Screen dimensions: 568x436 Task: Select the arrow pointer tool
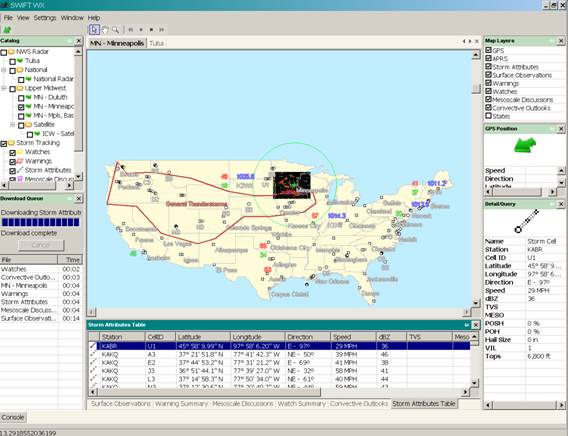pos(94,30)
